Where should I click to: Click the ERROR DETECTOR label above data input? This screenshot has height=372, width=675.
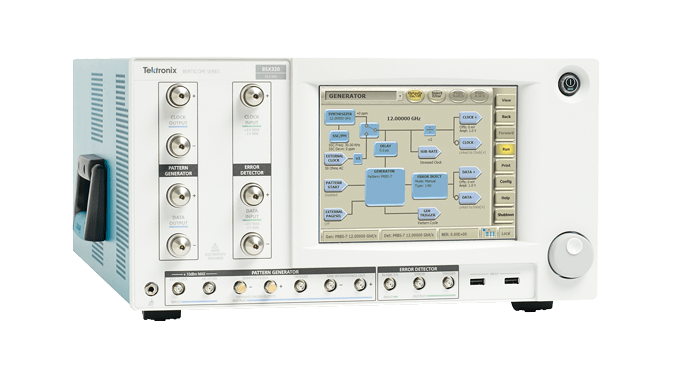252,170
